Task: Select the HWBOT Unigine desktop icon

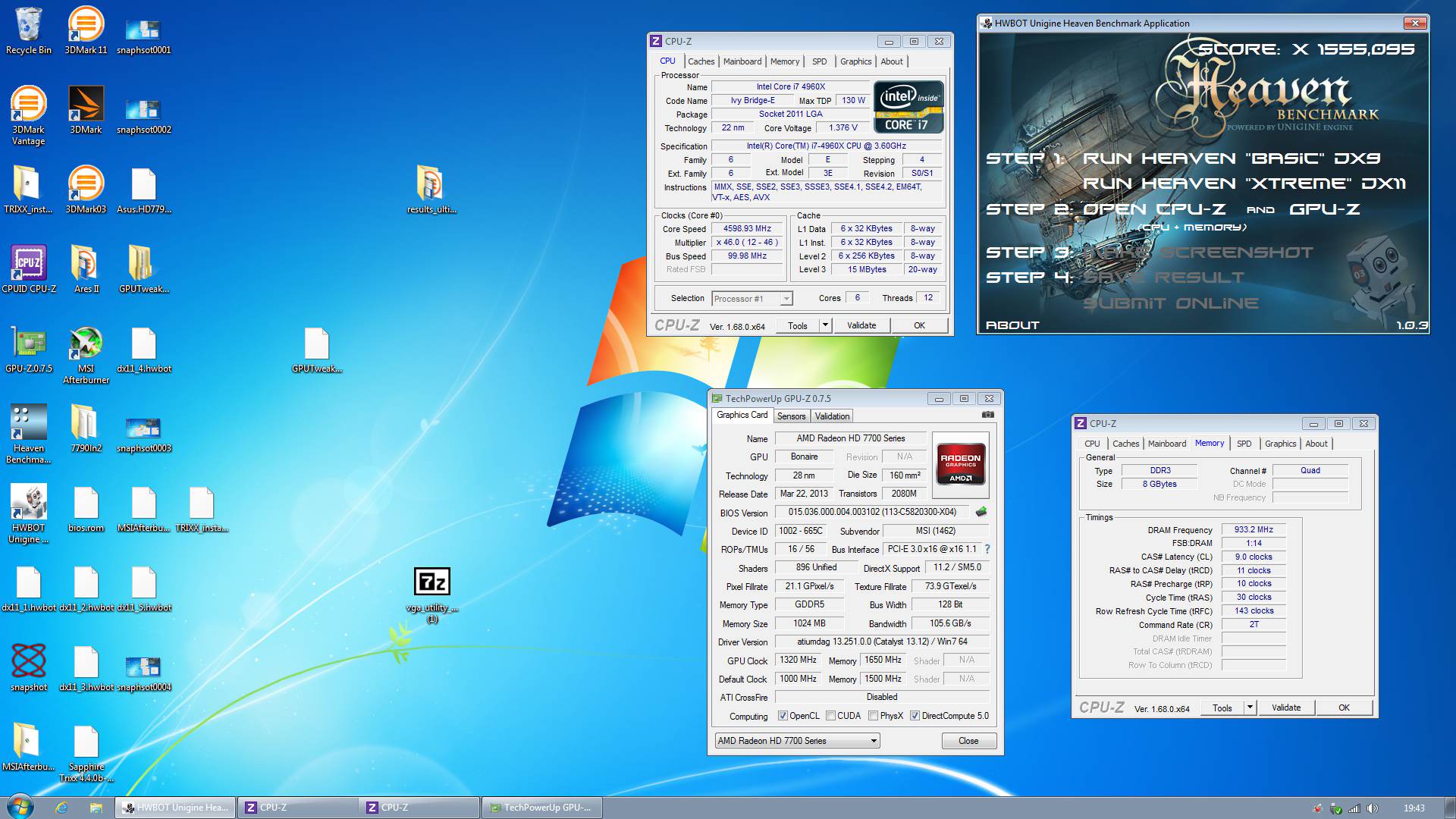Action: pyautogui.click(x=29, y=513)
